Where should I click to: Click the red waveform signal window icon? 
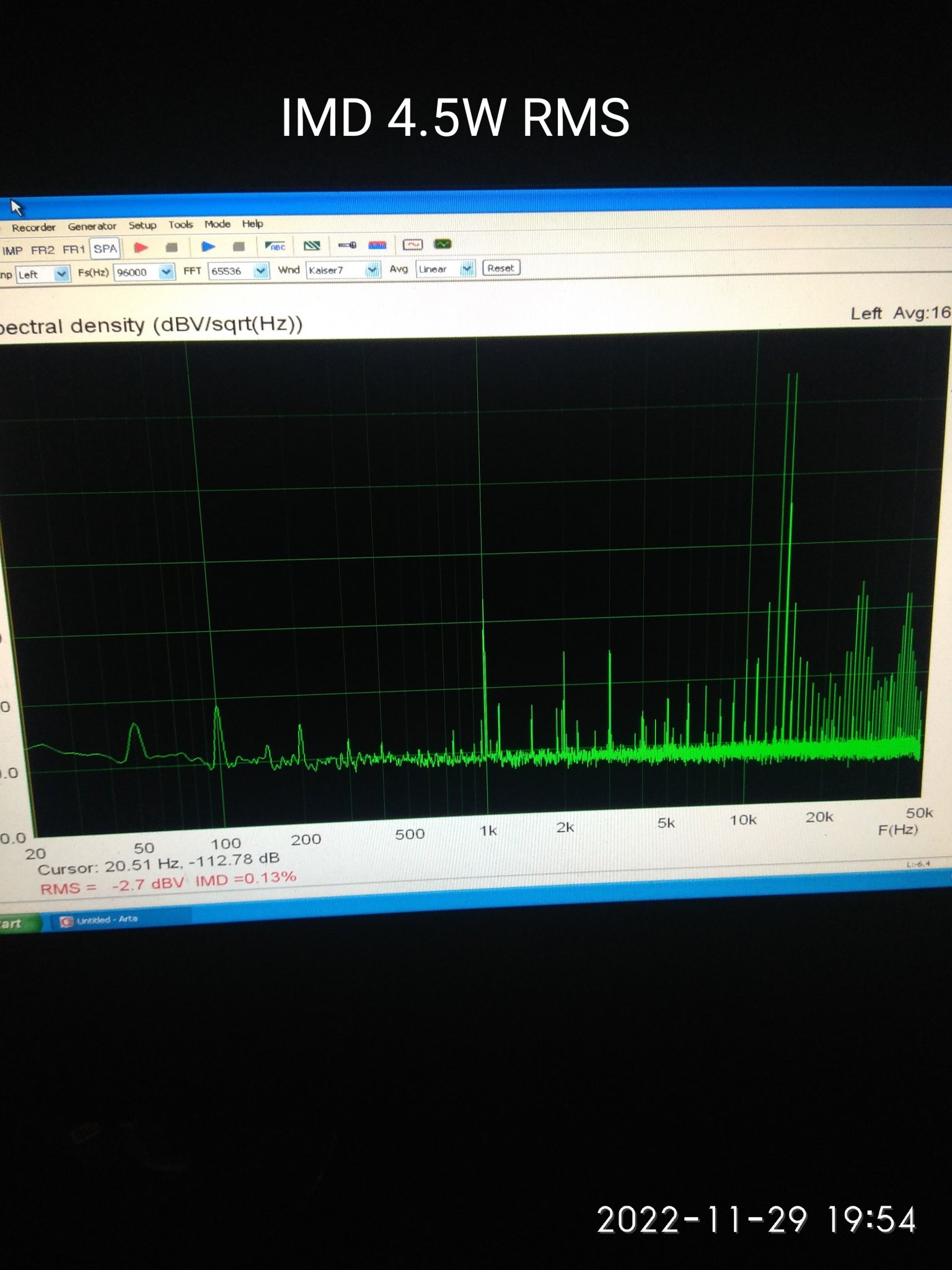(413, 244)
